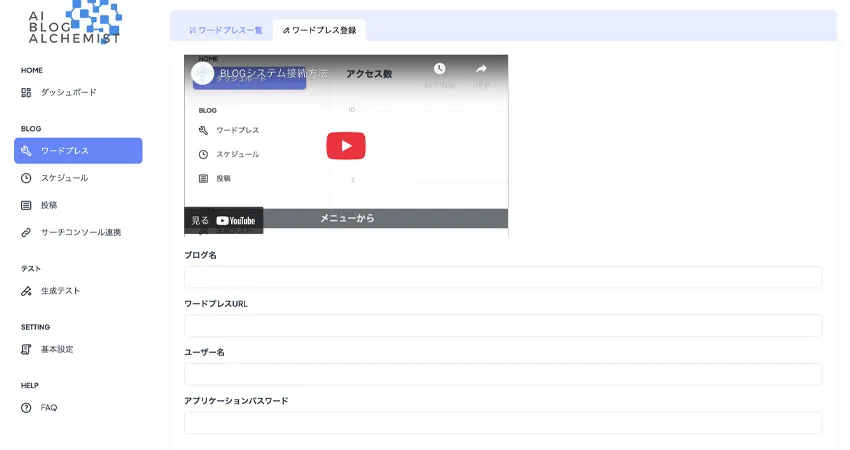Open the video on YouTube
850x450 pixels.
tap(225, 221)
